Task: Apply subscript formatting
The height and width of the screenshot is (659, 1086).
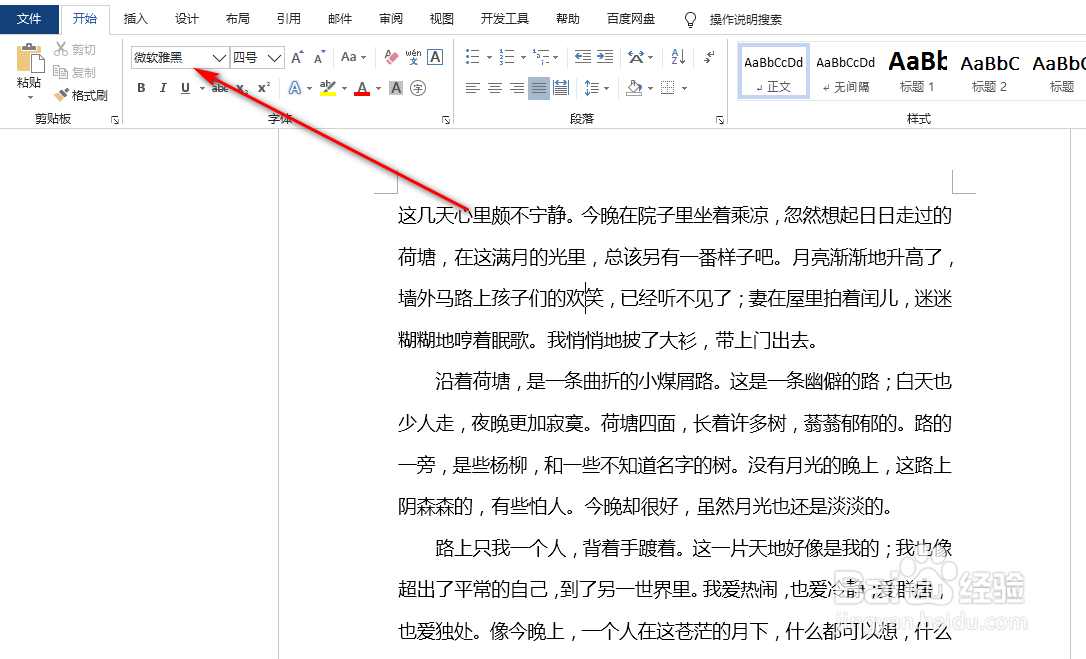Action: [241, 88]
